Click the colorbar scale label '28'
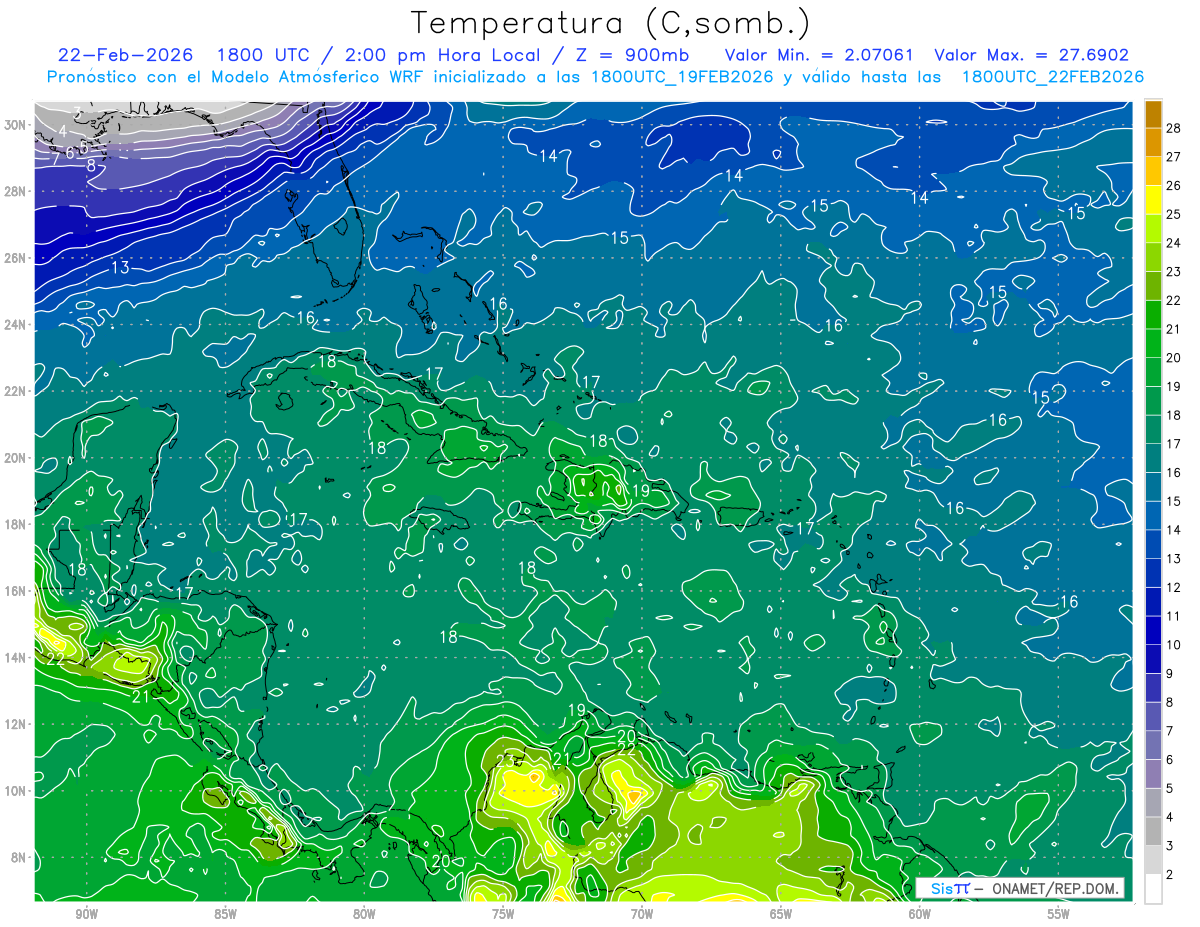 1173,128
